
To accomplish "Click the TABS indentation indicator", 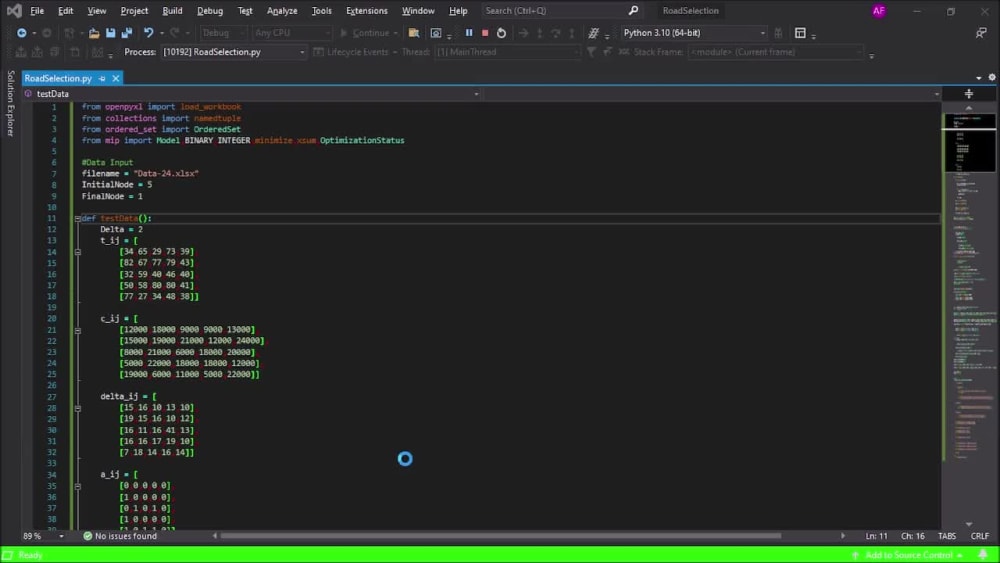I will (947, 536).
